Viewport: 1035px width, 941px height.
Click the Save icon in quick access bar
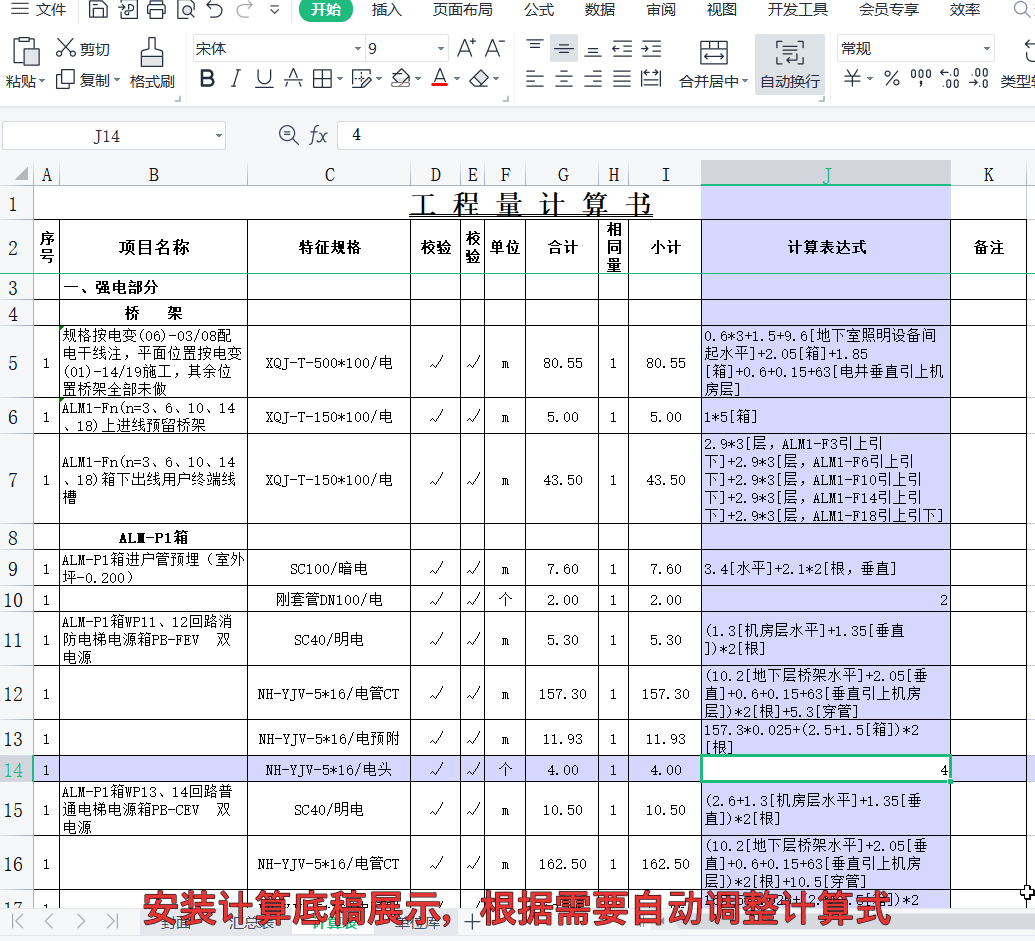pos(98,9)
